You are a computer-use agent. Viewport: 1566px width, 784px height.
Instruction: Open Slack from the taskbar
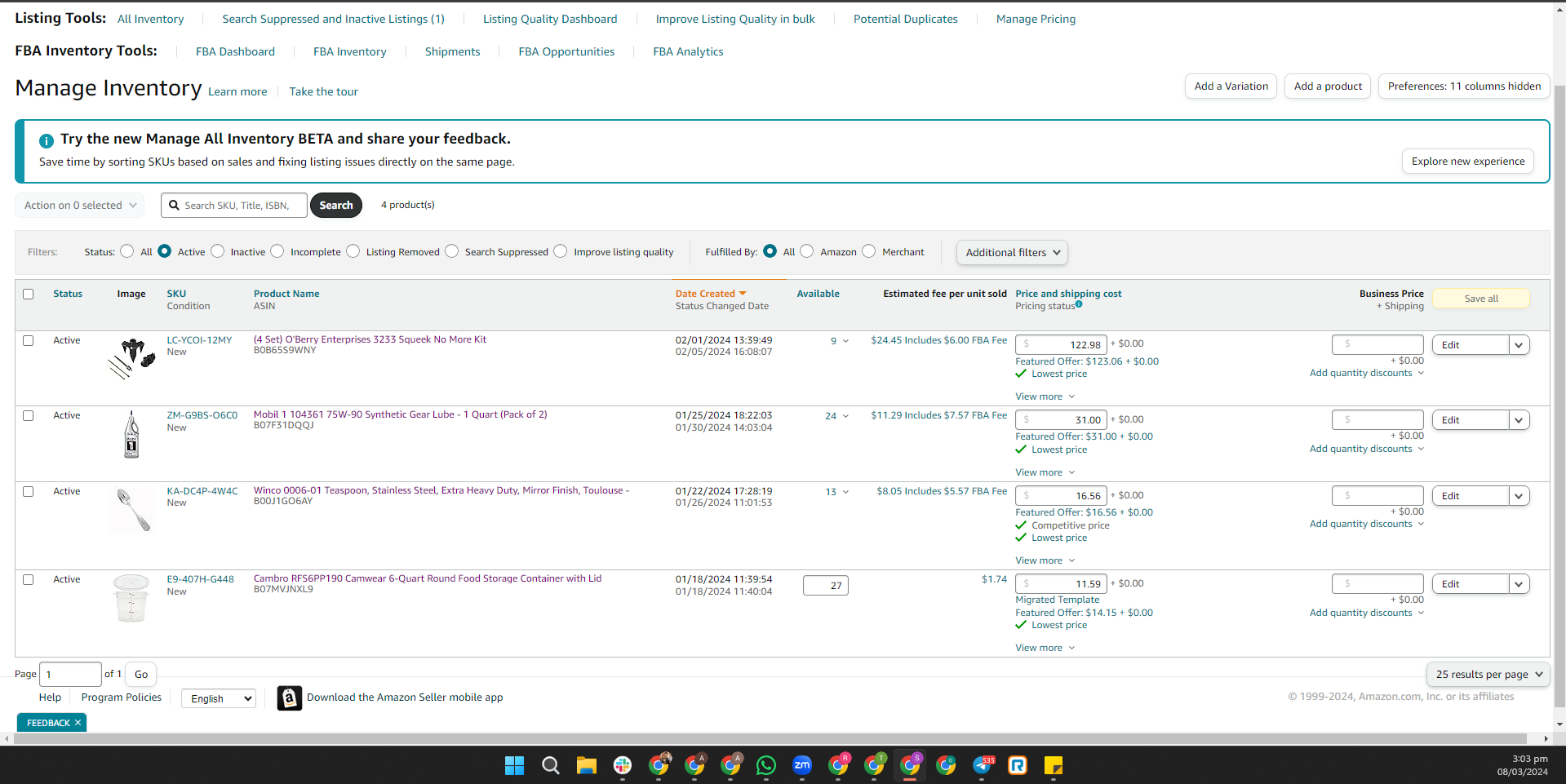623,765
